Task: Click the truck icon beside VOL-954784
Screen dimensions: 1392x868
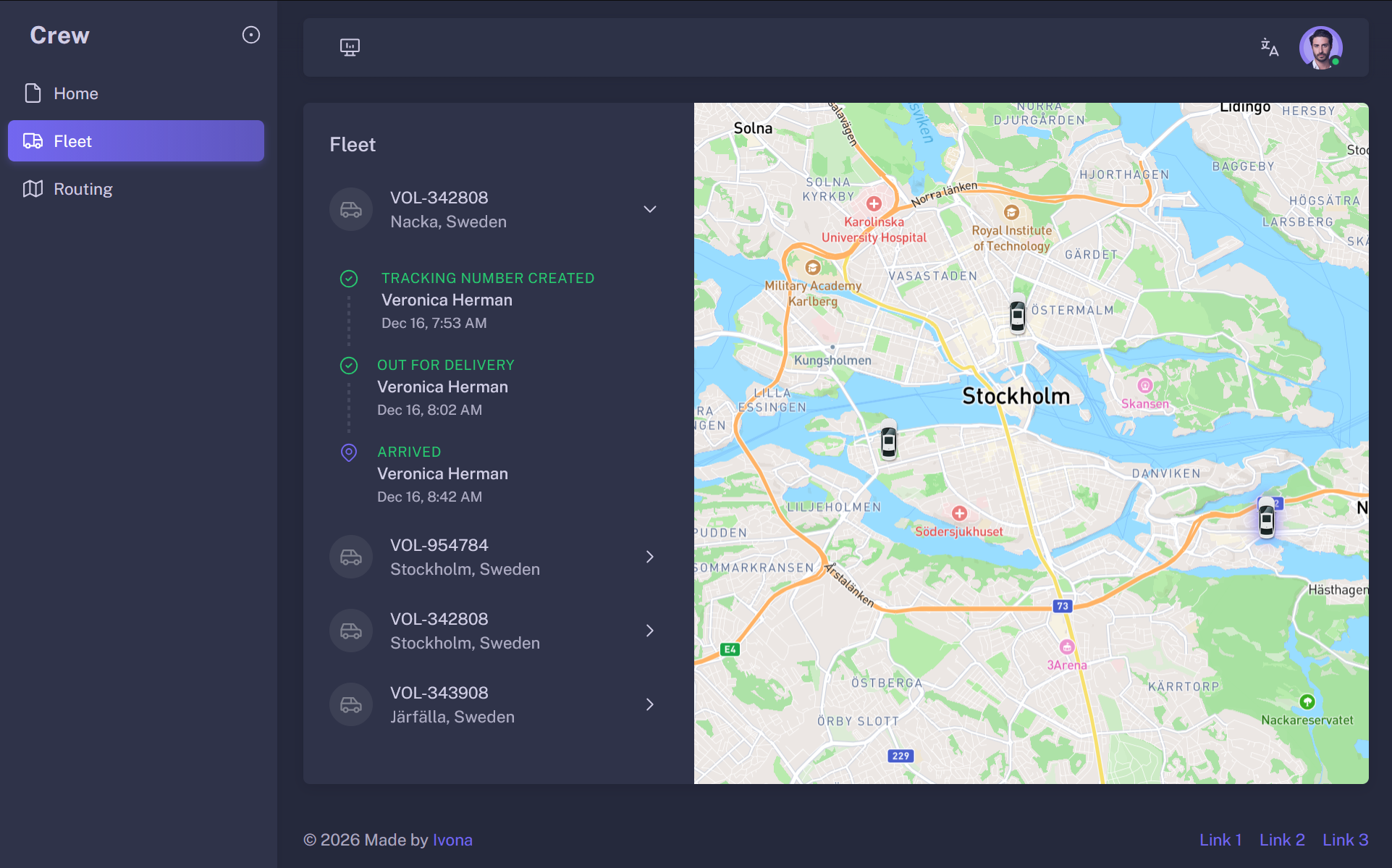Action: tap(350, 556)
